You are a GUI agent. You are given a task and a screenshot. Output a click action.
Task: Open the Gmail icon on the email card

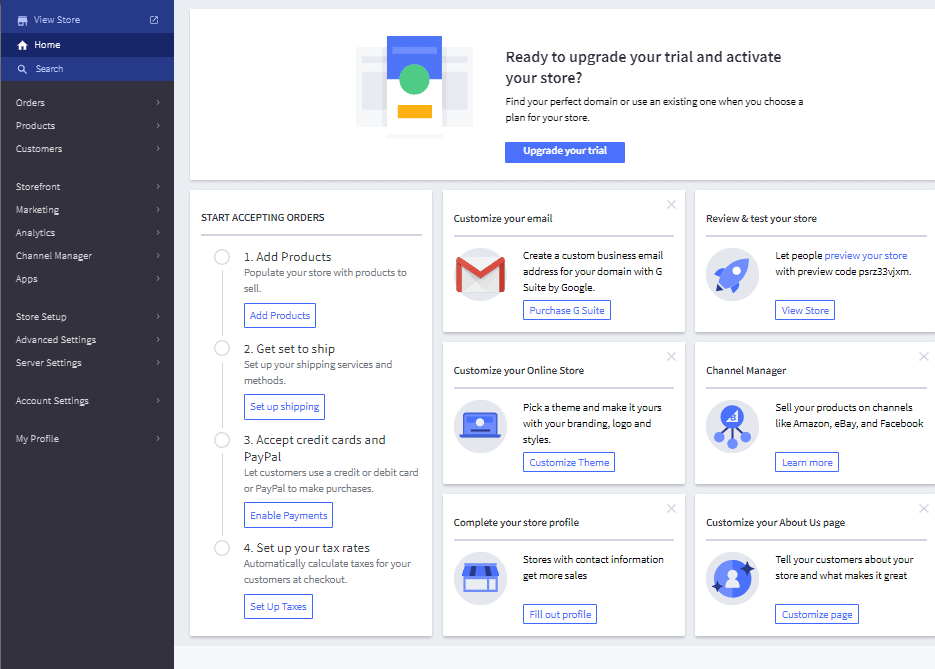(480, 275)
